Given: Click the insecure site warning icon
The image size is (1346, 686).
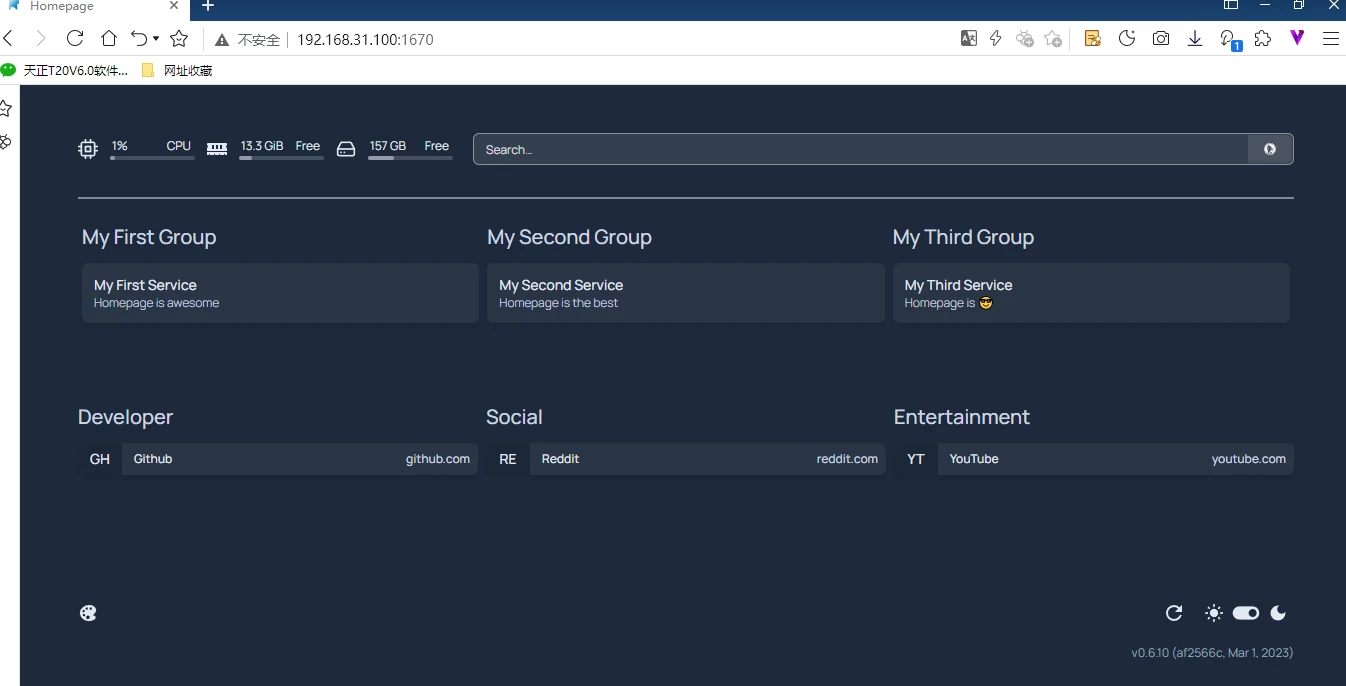Looking at the screenshot, I should click(x=222, y=40).
